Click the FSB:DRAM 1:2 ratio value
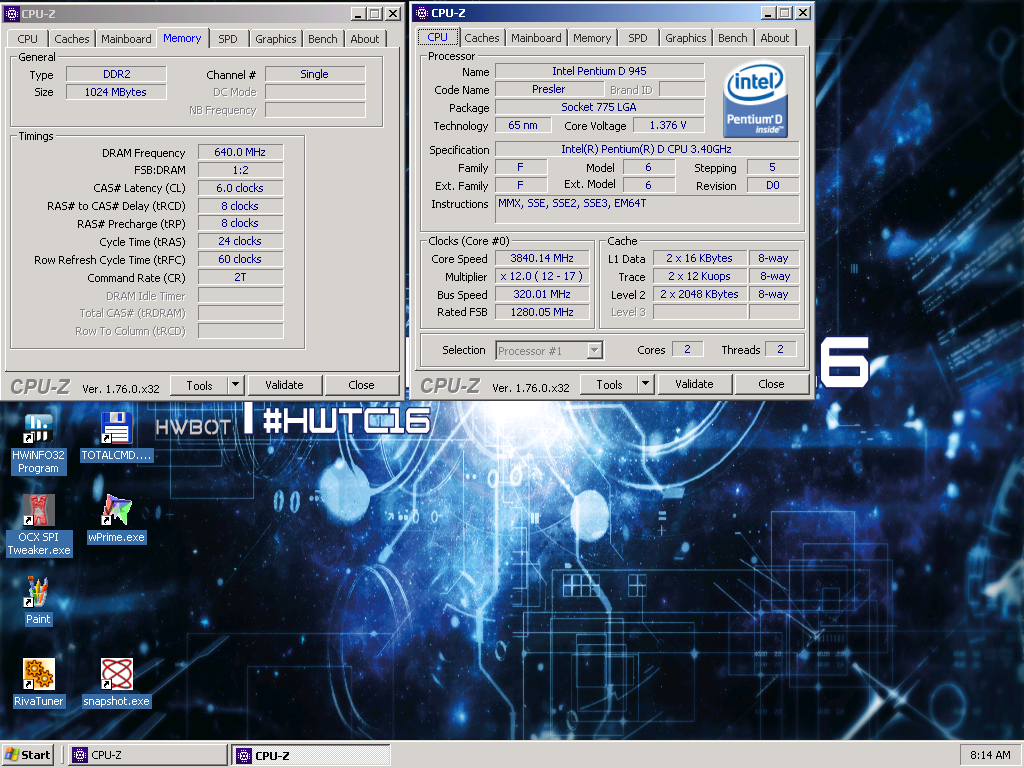Viewport: 1024px width, 768px height. [x=240, y=170]
